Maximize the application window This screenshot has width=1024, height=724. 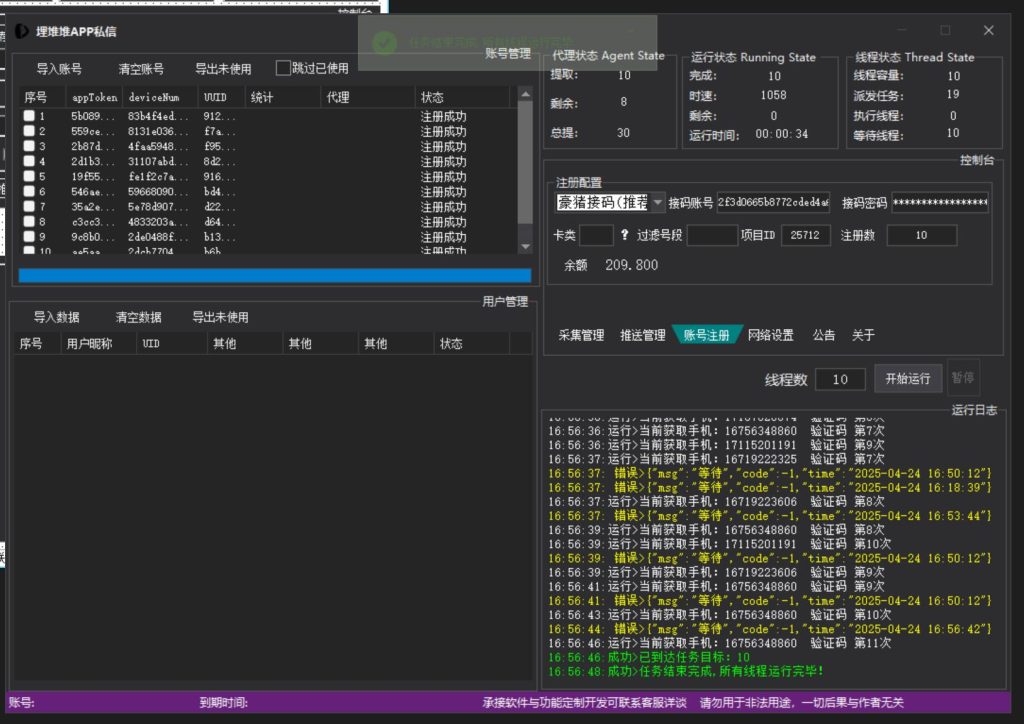pyautogui.click(x=945, y=31)
